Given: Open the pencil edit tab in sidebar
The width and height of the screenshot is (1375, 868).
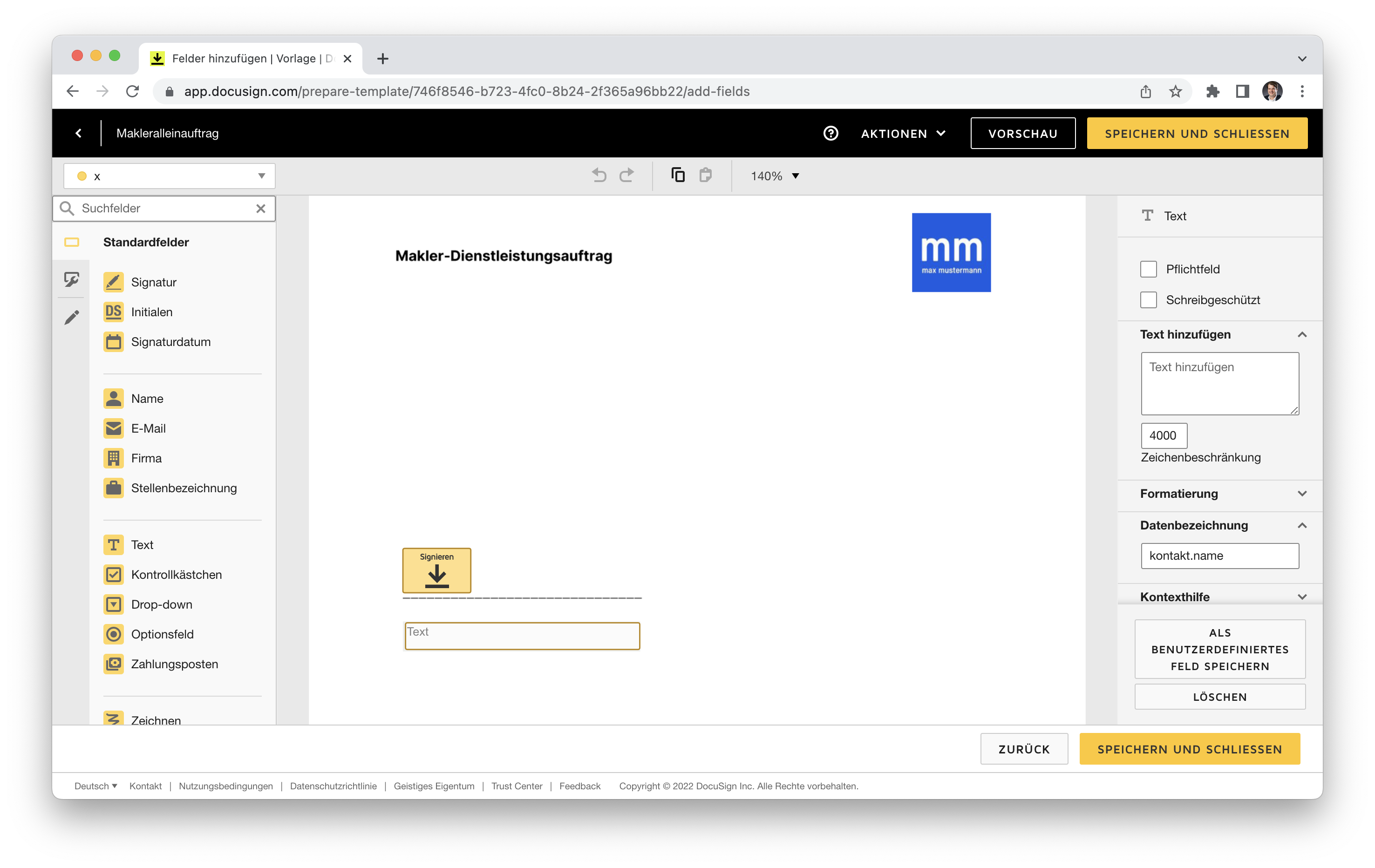Looking at the screenshot, I should [x=71, y=318].
